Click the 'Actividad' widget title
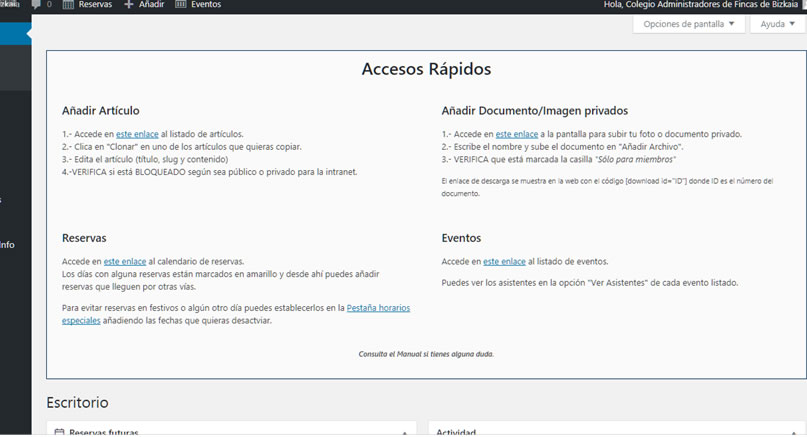 456,433
